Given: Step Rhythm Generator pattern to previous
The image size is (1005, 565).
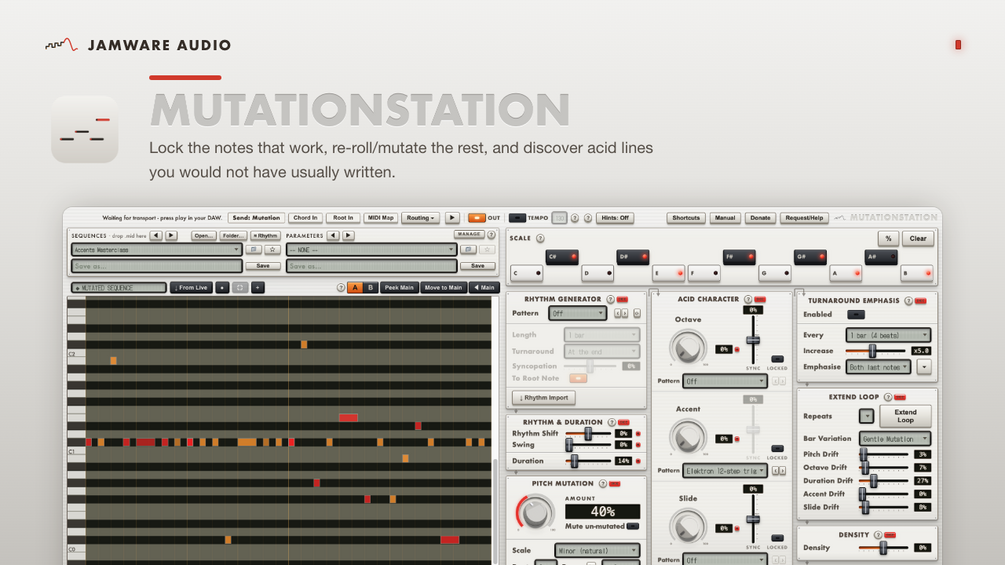Looking at the screenshot, I should [x=618, y=313].
